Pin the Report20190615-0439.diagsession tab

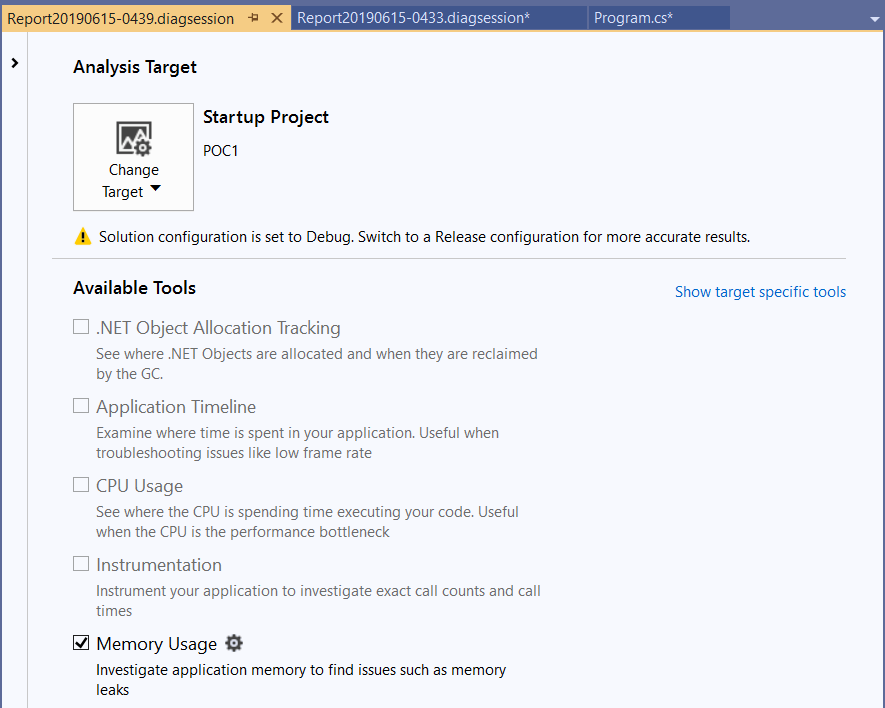tap(254, 19)
